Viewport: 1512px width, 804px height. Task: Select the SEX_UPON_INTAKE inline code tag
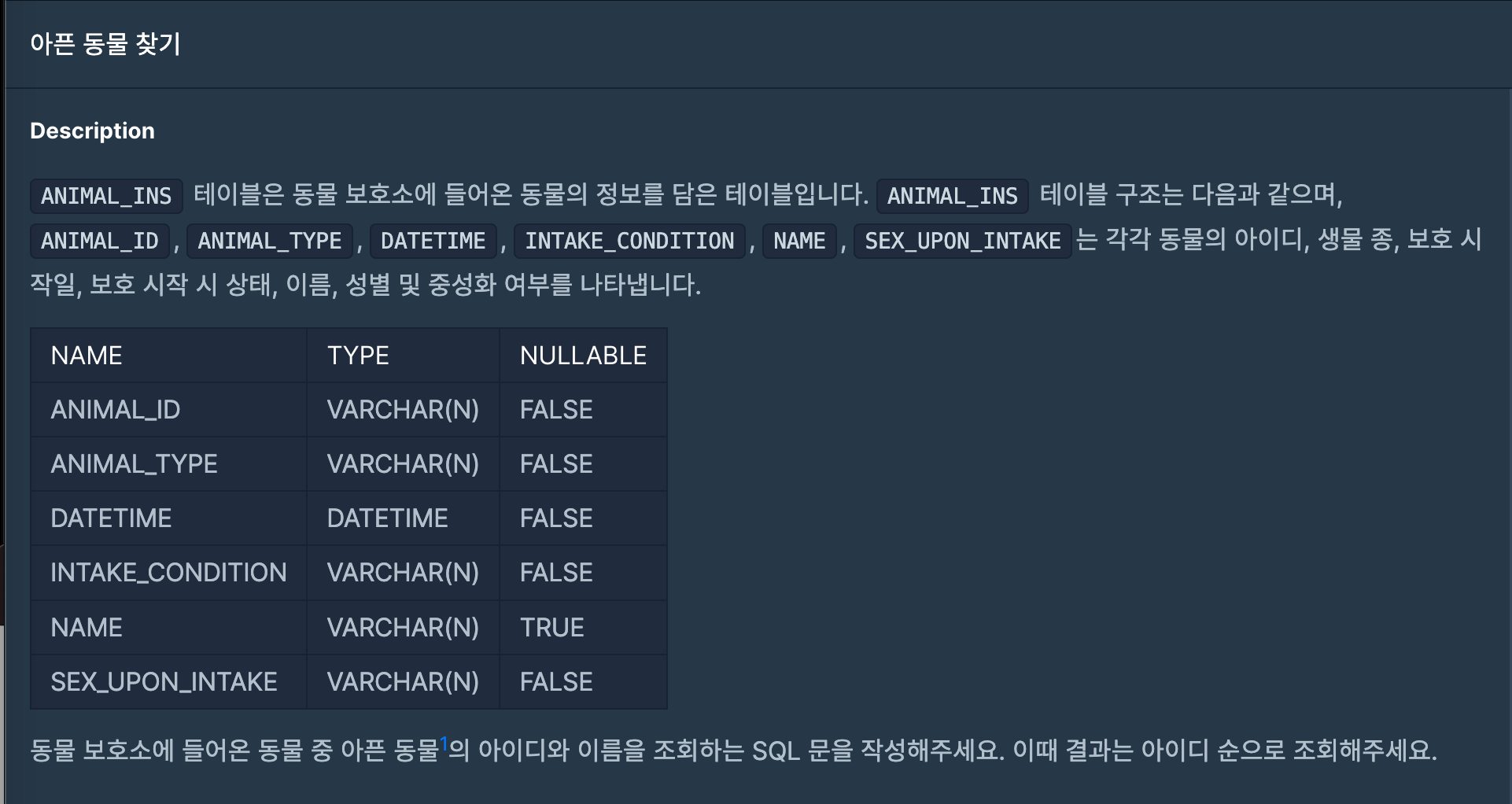(963, 241)
